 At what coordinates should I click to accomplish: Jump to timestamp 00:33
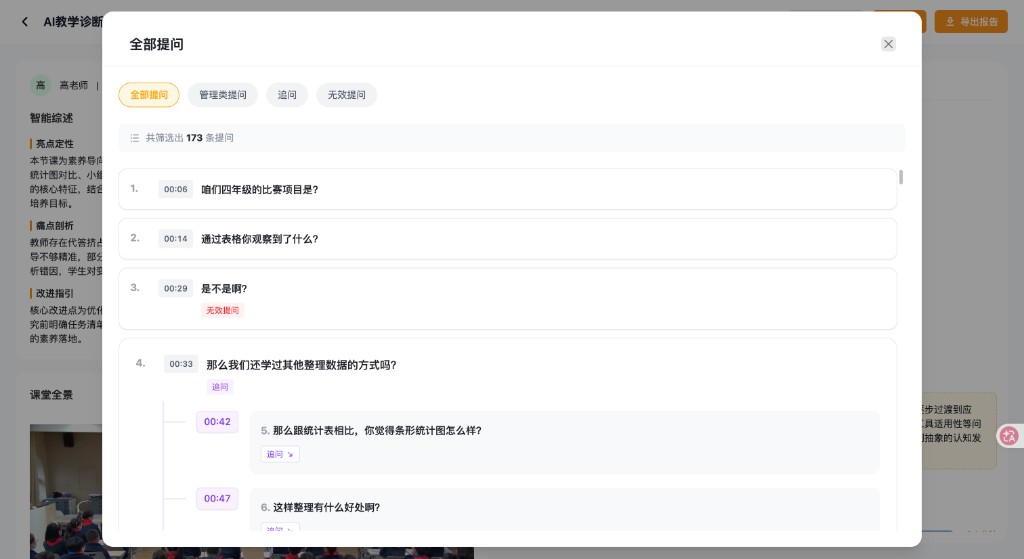tap(181, 364)
